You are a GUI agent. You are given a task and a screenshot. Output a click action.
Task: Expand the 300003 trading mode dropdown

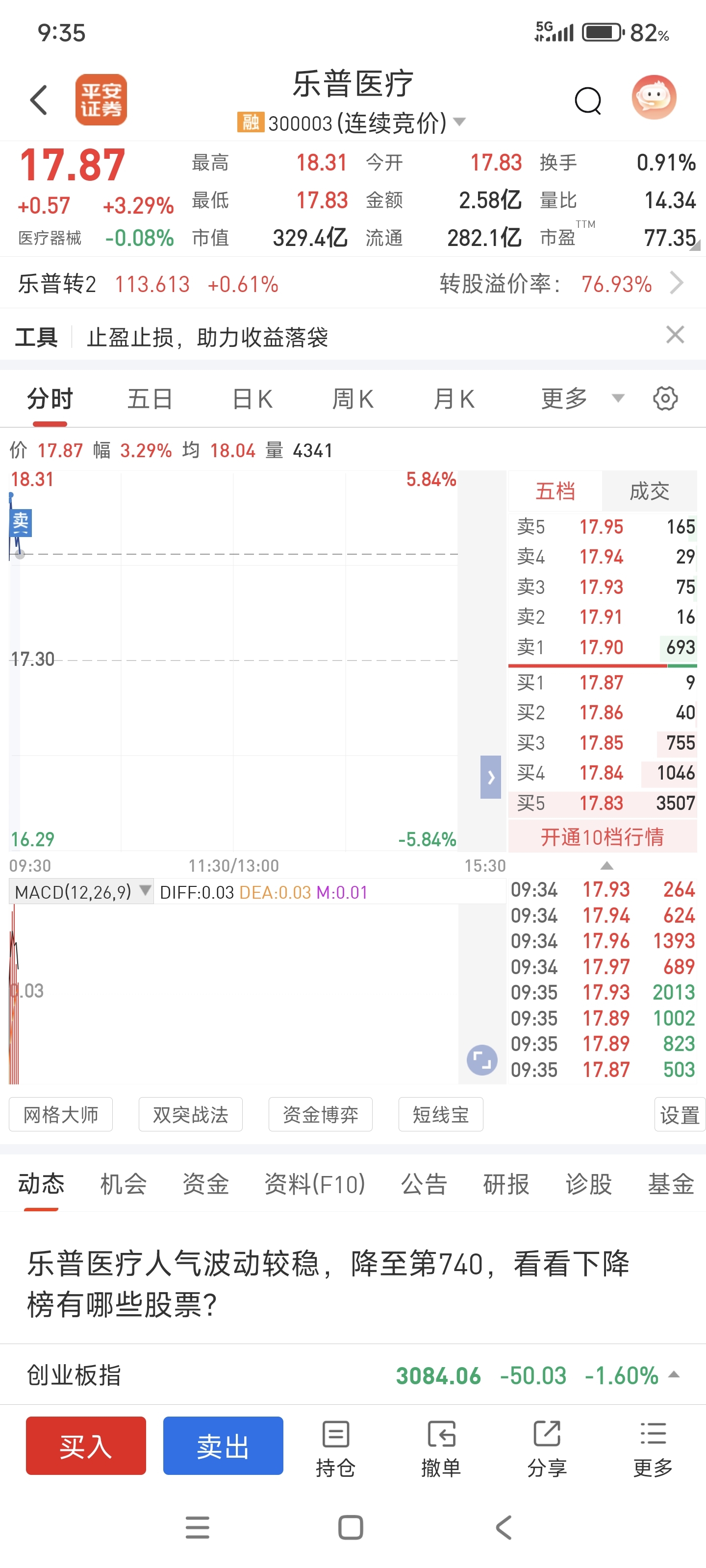pos(460,122)
